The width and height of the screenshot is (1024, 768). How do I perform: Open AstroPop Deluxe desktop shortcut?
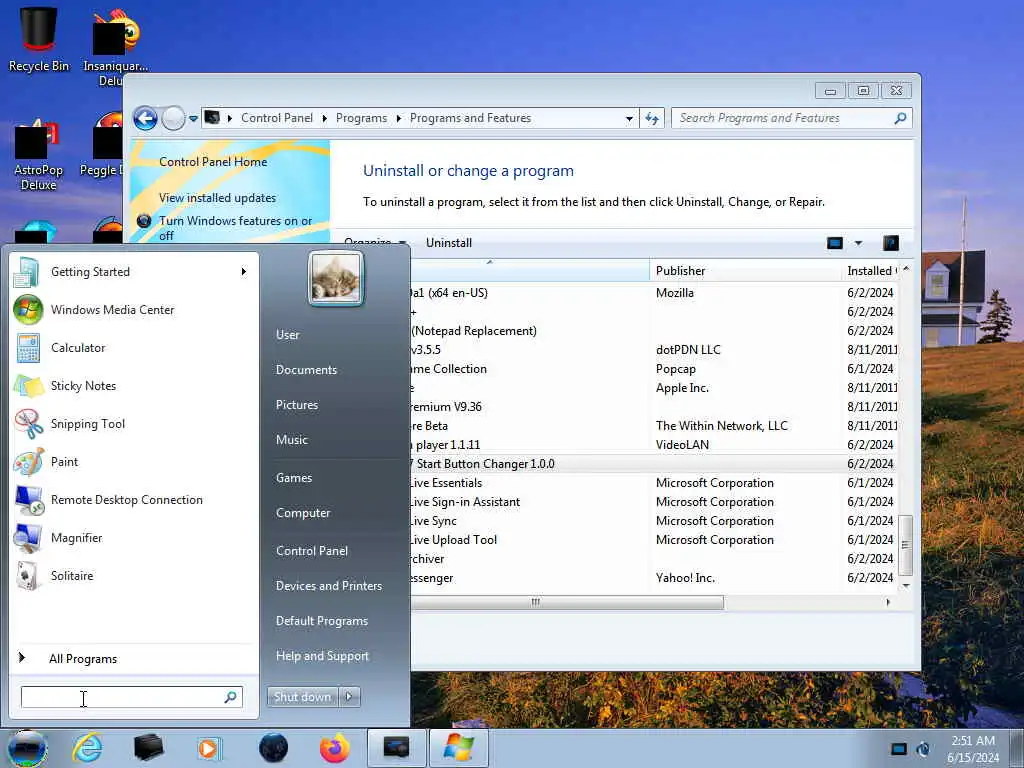click(x=38, y=155)
